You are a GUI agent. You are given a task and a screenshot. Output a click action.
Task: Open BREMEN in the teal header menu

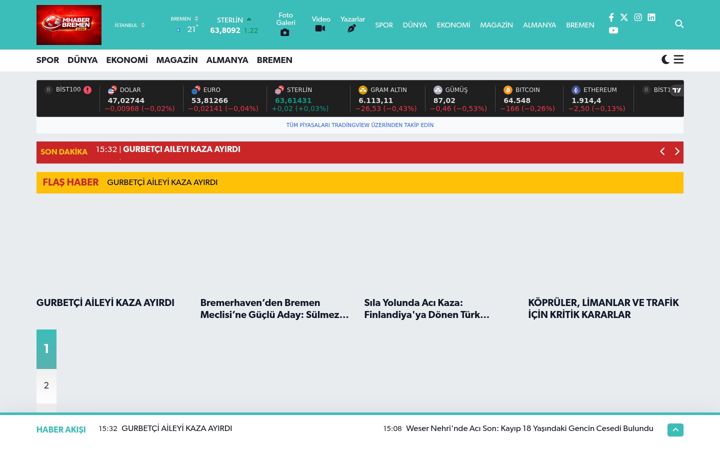click(580, 25)
